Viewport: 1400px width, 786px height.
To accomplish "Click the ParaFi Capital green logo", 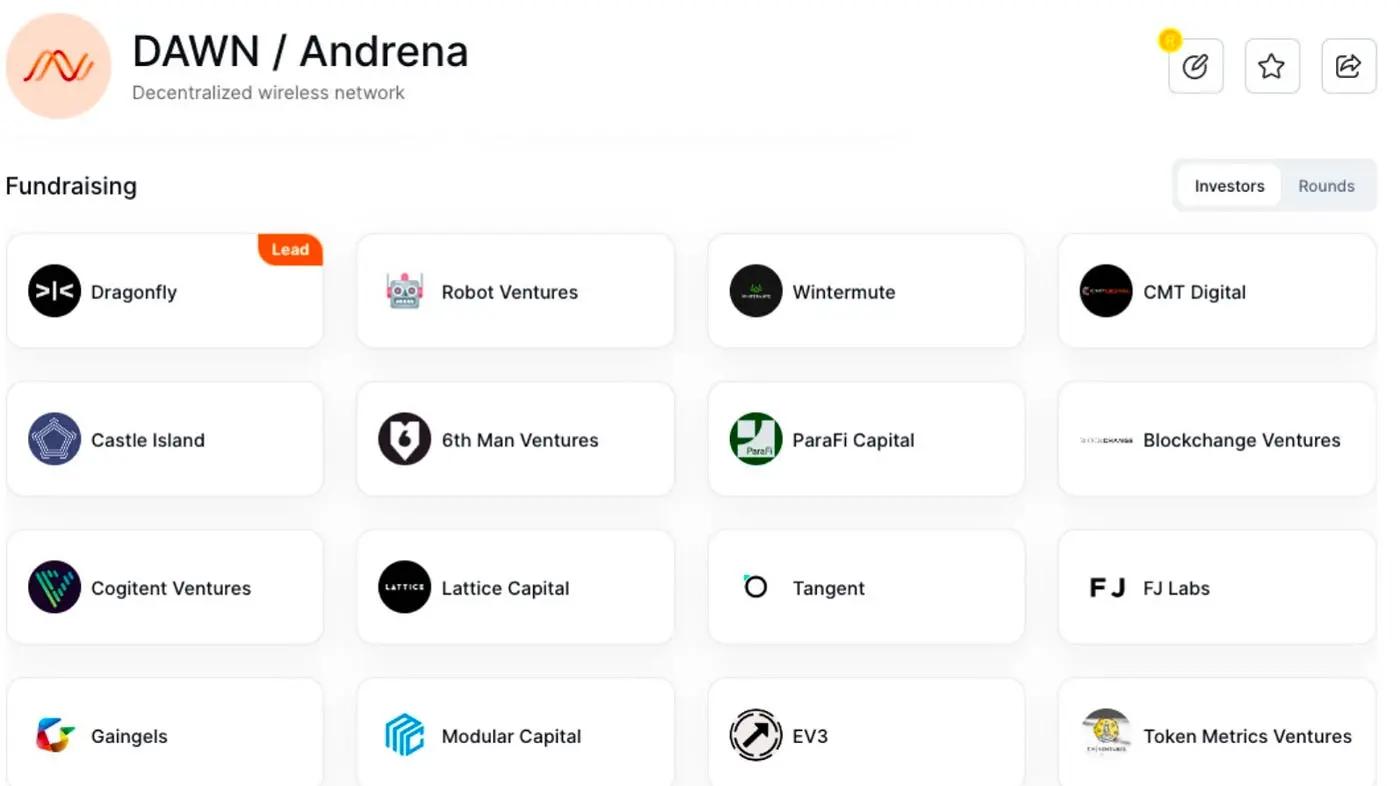I will pyautogui.click(x=756, y=439).
